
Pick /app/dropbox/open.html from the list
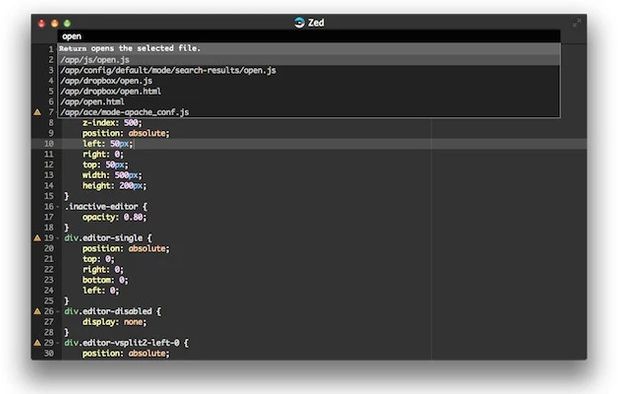(x=309, y=91)
